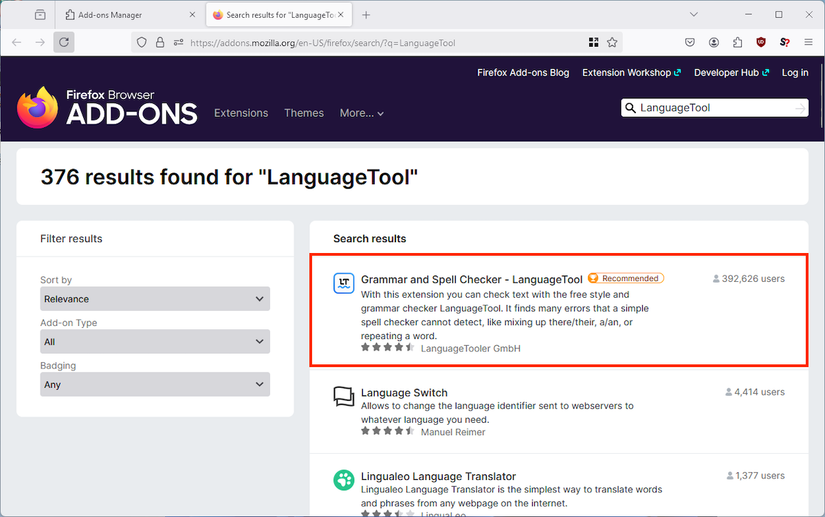825x517 pixels.
Task: Click the LanguageTool extension icon in results
Action: pos(344,283)
